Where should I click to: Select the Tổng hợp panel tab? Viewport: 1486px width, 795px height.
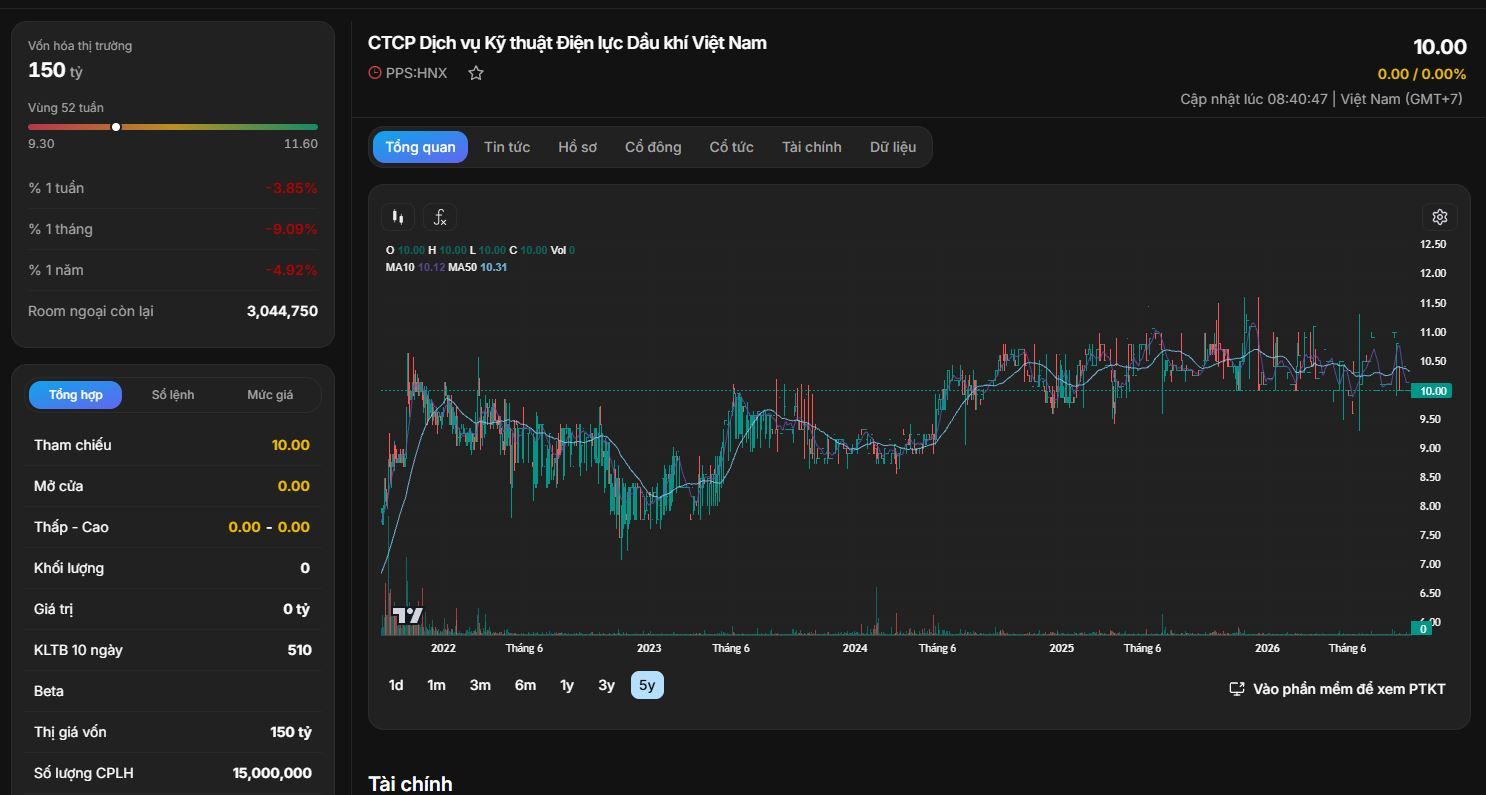75,395
